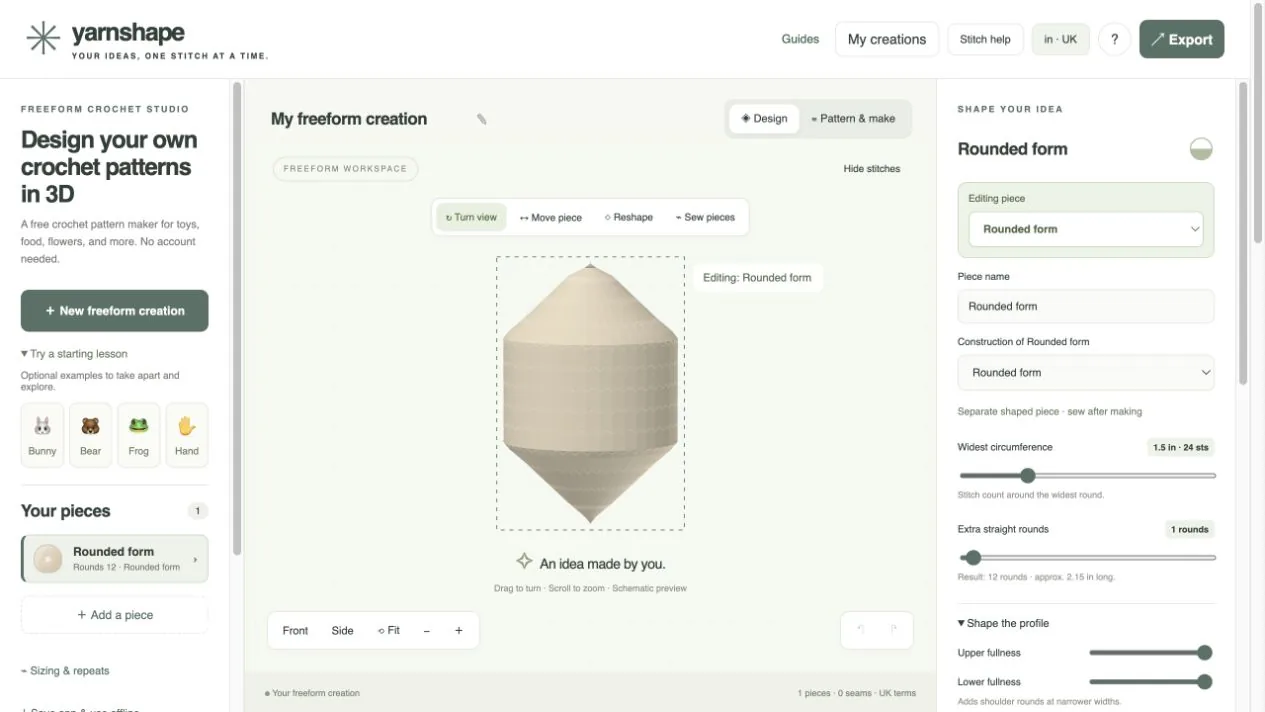Zoom out with the minus button
The width and height of the screenshot is (1265, 712).
click(427, 631)
